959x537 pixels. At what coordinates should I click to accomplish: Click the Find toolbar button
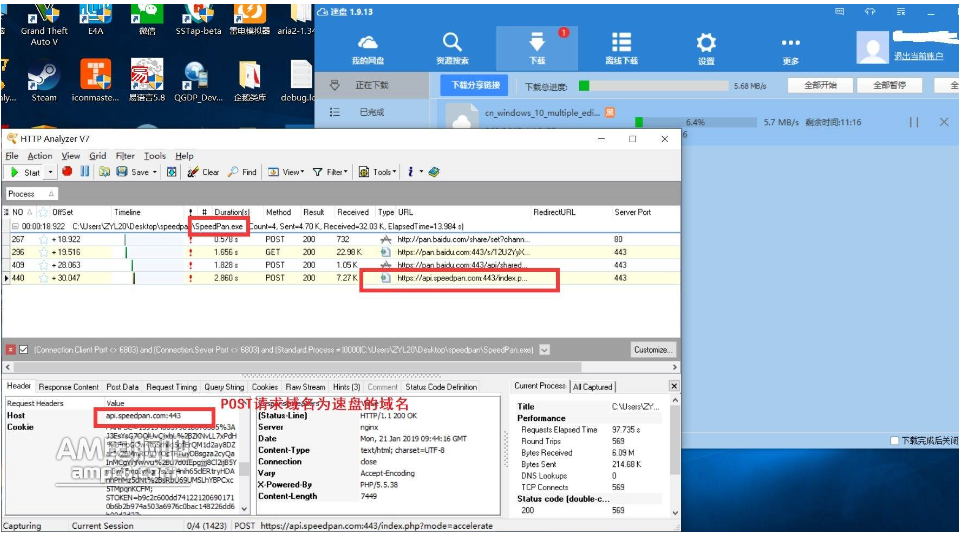click(242, 172)
